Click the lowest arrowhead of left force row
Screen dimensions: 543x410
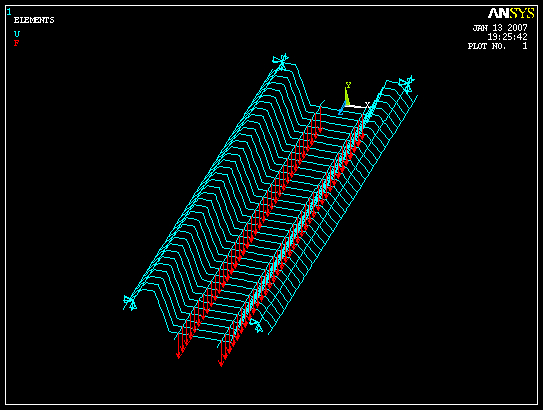coord(178,356)
